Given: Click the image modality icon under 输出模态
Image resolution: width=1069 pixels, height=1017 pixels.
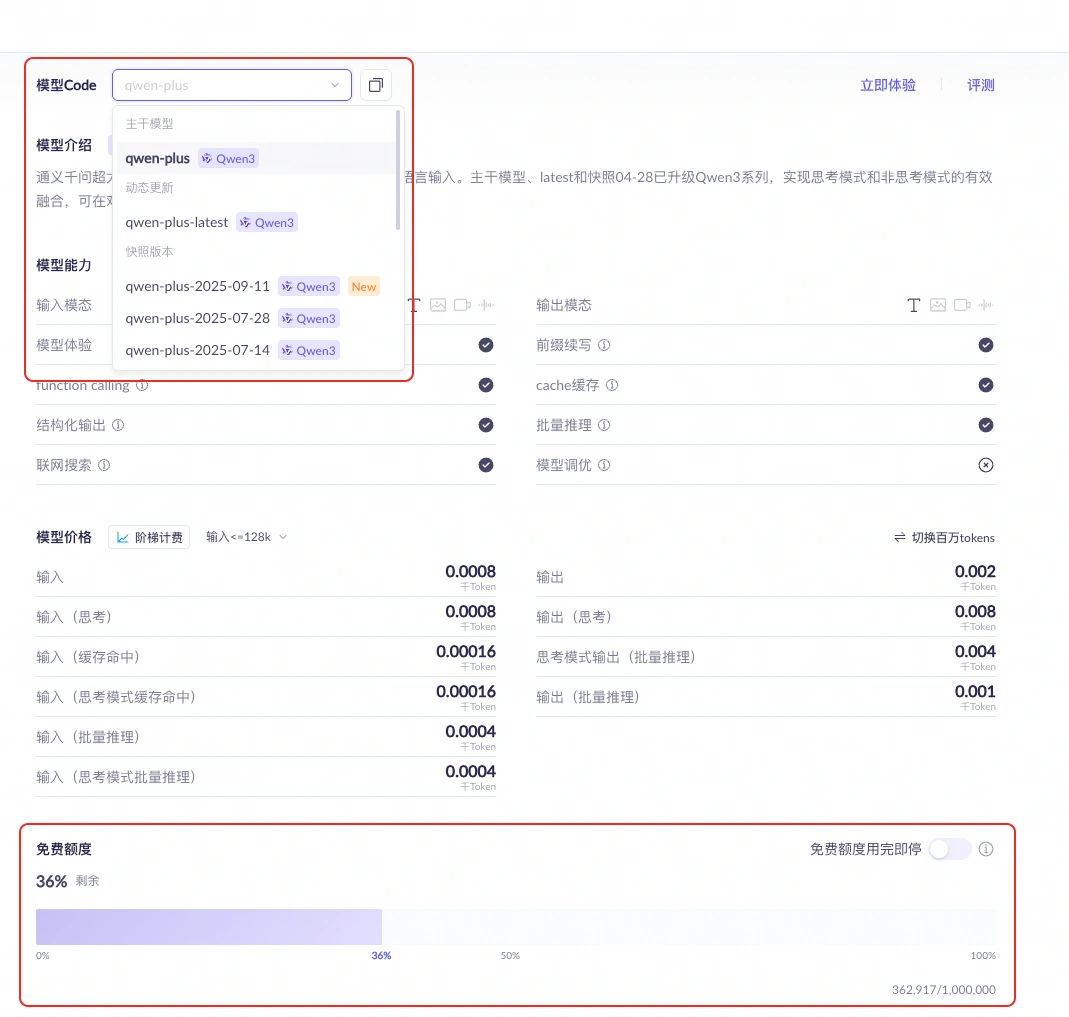Looking at the screenshot, I should click(x=938, y=305).
